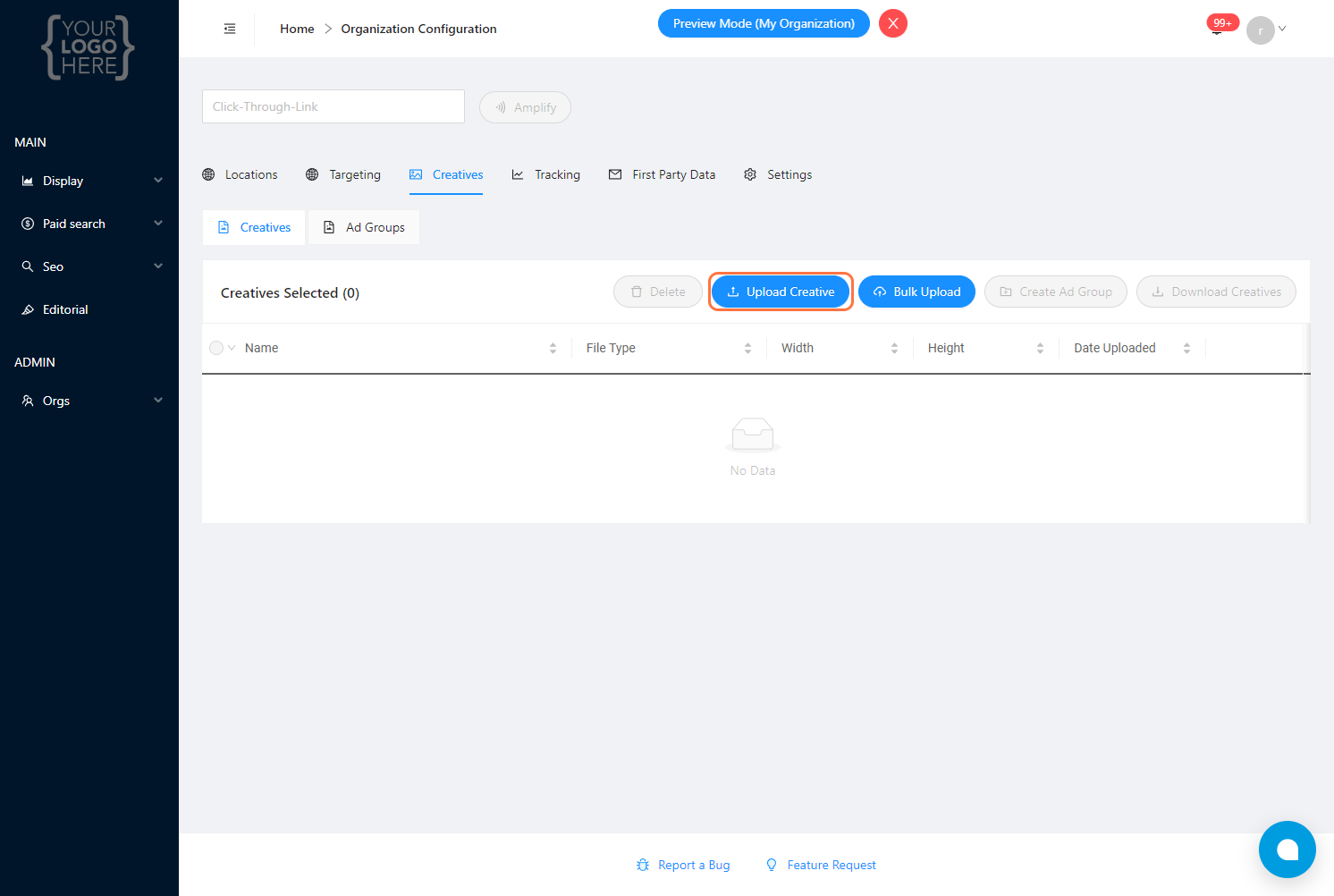
Task: Click the Amplify button
Action: click(525, 107)
